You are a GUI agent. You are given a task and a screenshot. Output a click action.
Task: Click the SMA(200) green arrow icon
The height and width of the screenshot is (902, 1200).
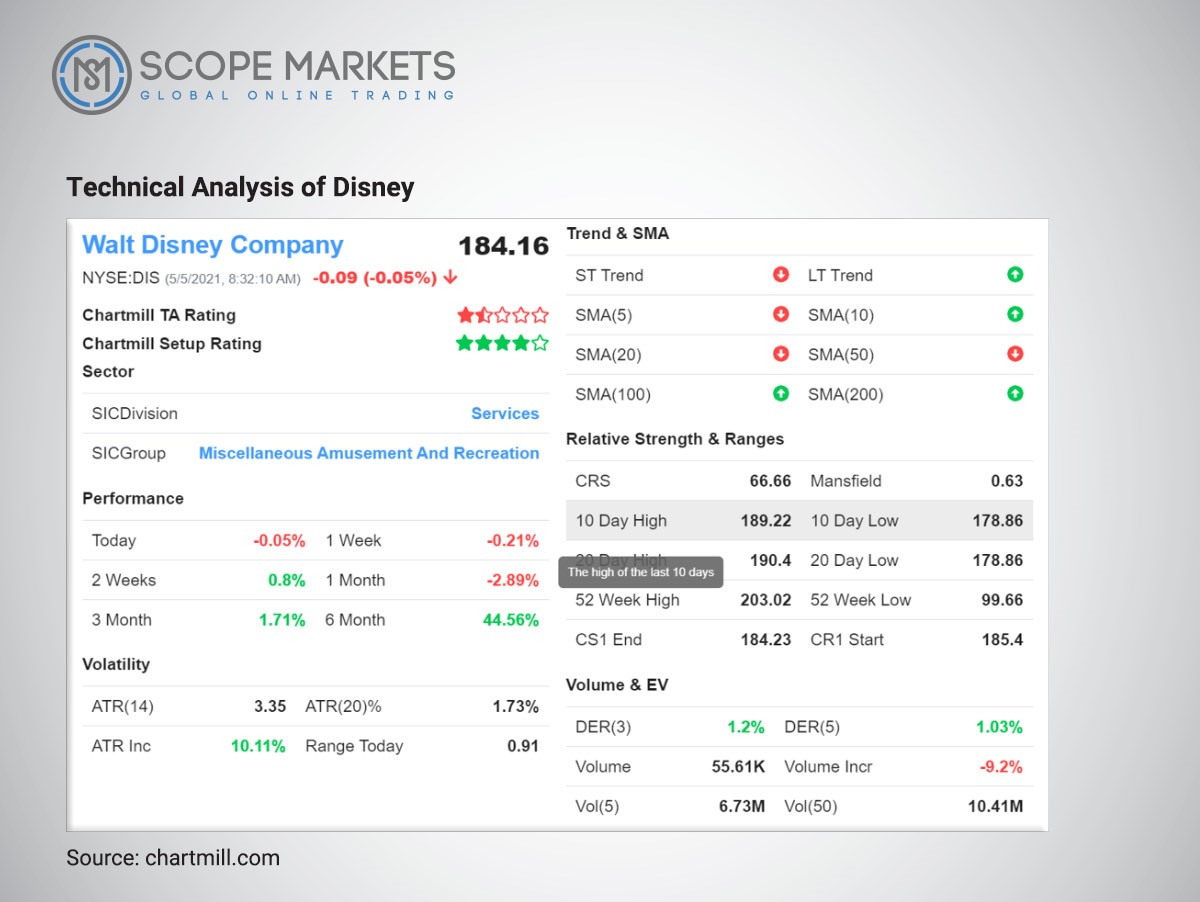(1015, 393)
